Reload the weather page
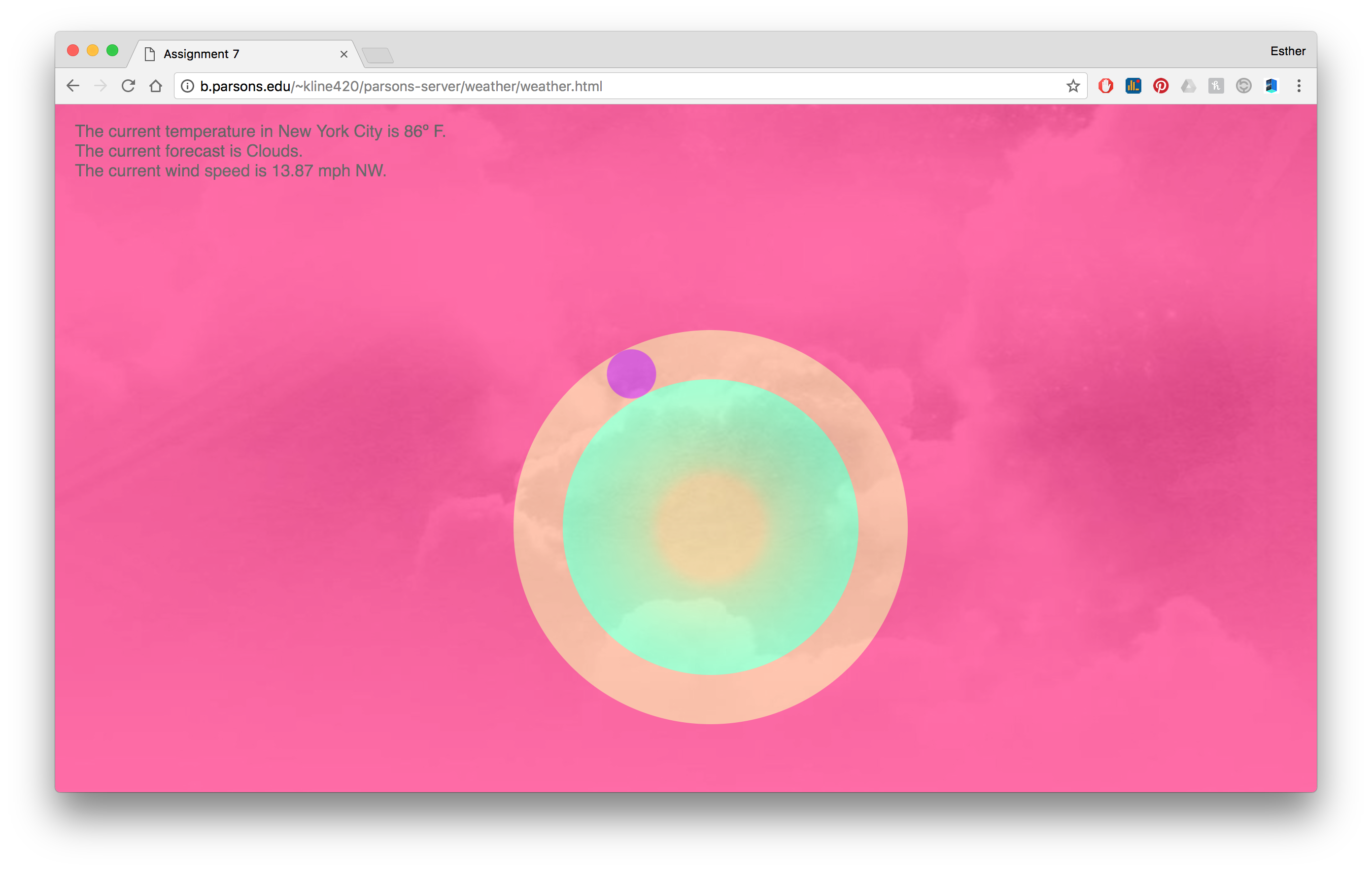 pos(128,86)
